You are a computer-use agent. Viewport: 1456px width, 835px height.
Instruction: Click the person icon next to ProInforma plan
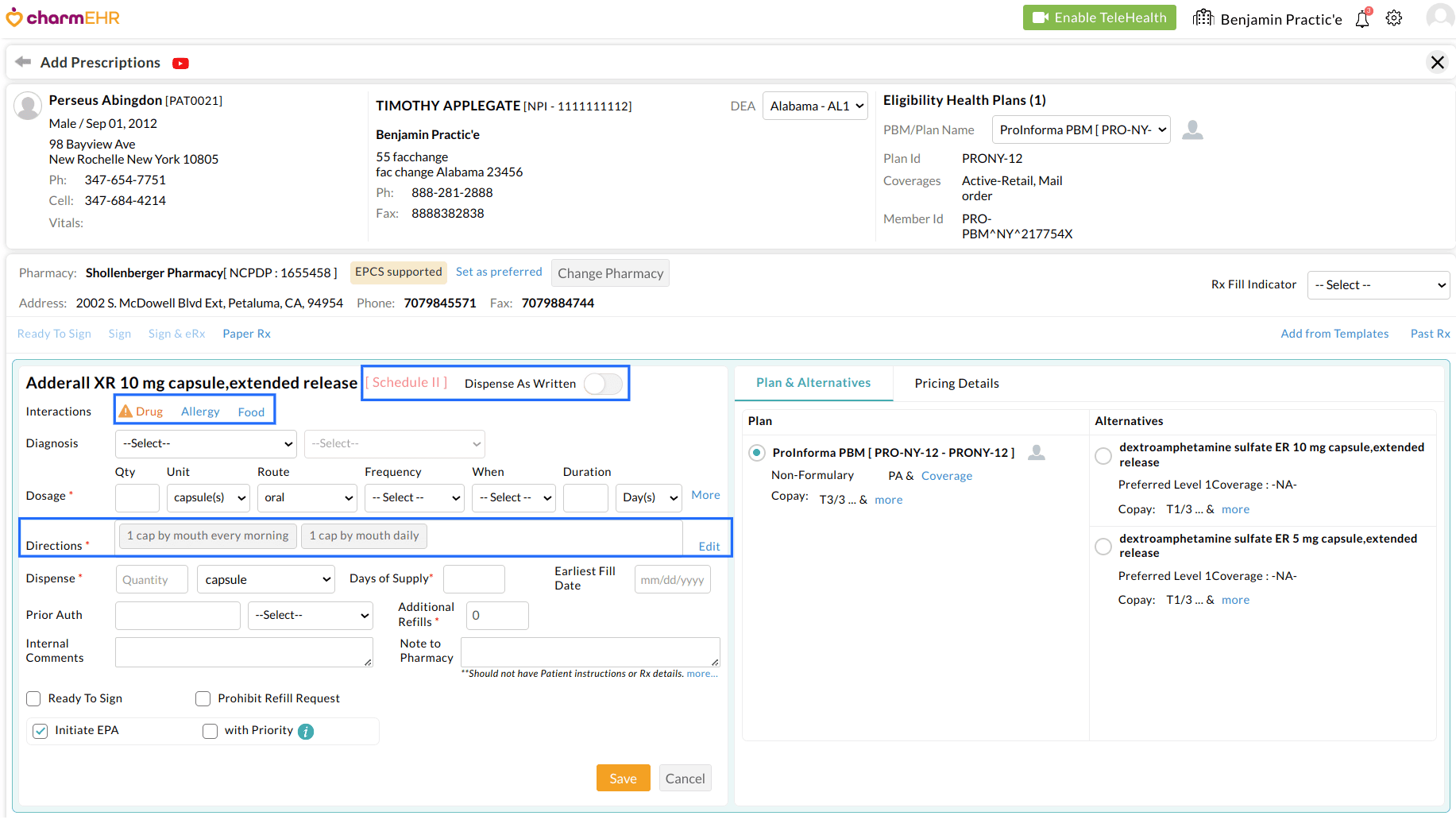pyautogui.click(x=1037, y=453)
